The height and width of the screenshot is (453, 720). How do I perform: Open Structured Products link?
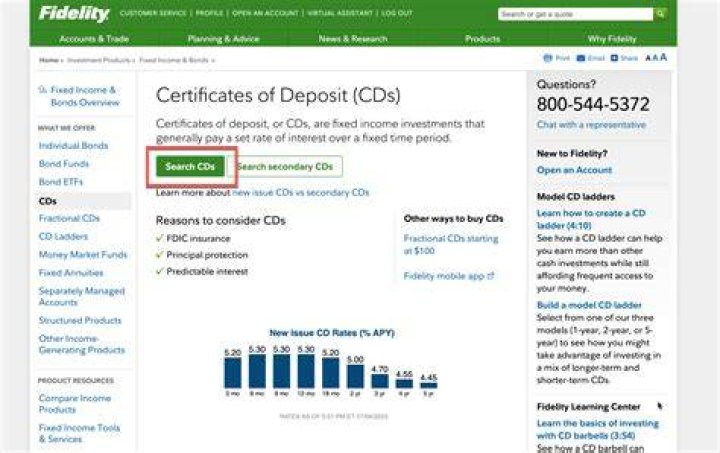[80, 320]
